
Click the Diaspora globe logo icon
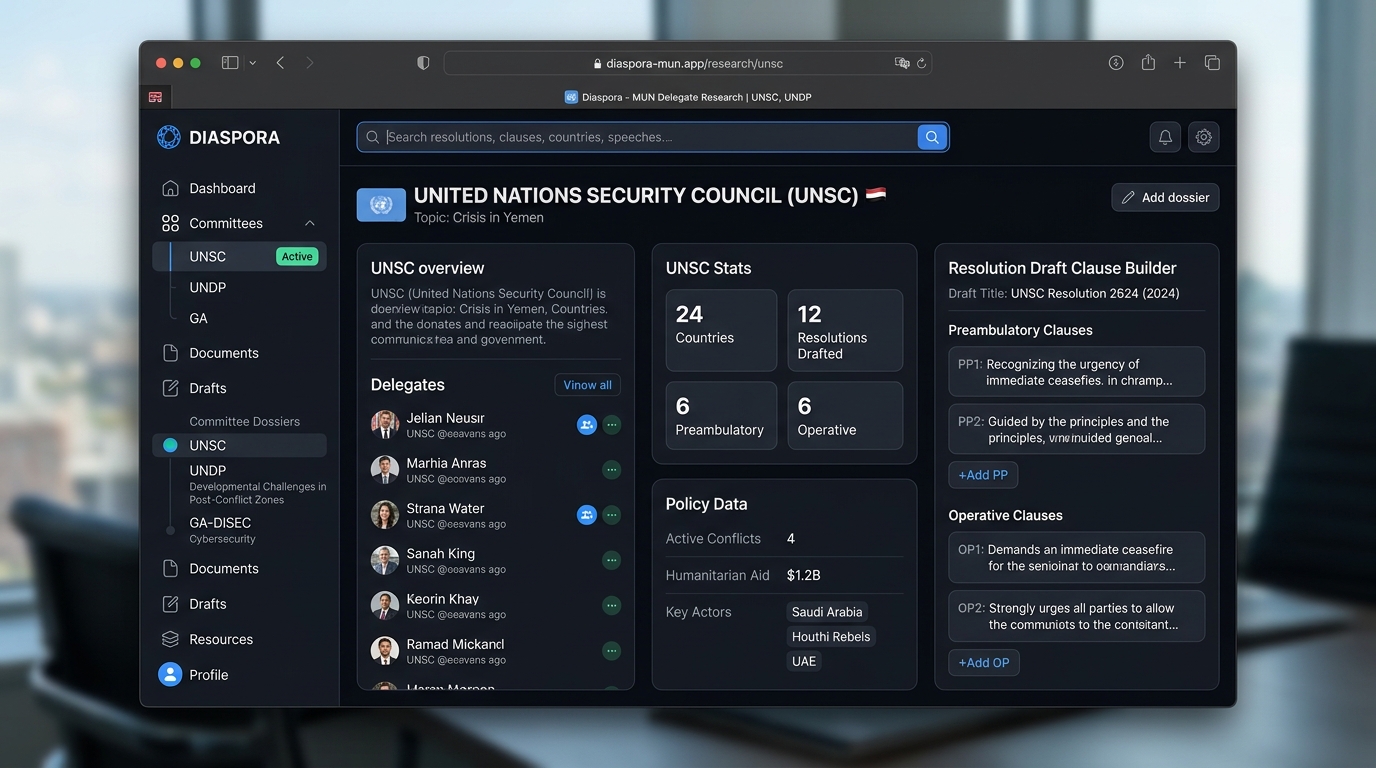pos(168,137)
